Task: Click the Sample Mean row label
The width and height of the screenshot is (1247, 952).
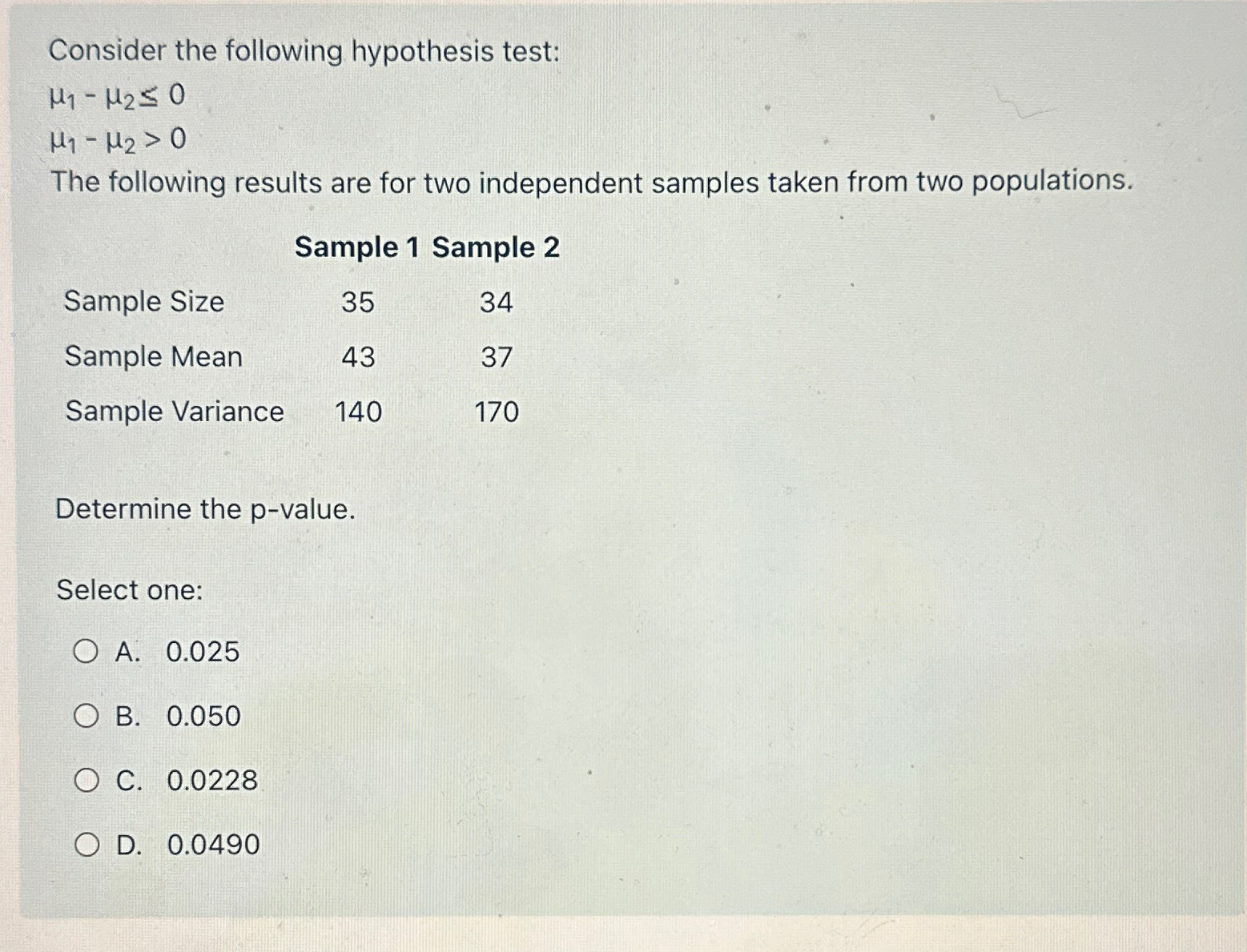Action: pos(154,357)
